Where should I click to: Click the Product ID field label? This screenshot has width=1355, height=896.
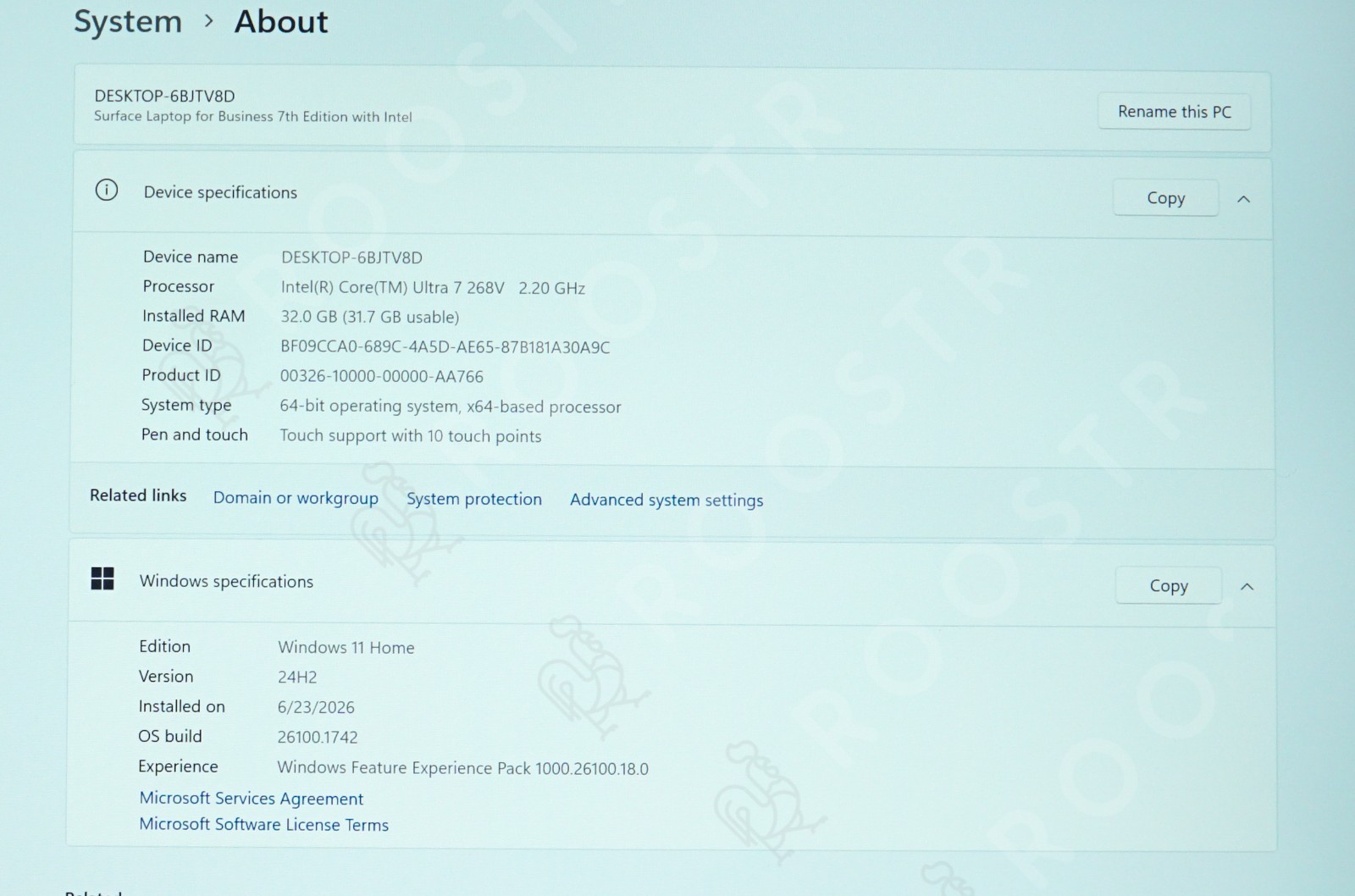[x=181, y=375]
